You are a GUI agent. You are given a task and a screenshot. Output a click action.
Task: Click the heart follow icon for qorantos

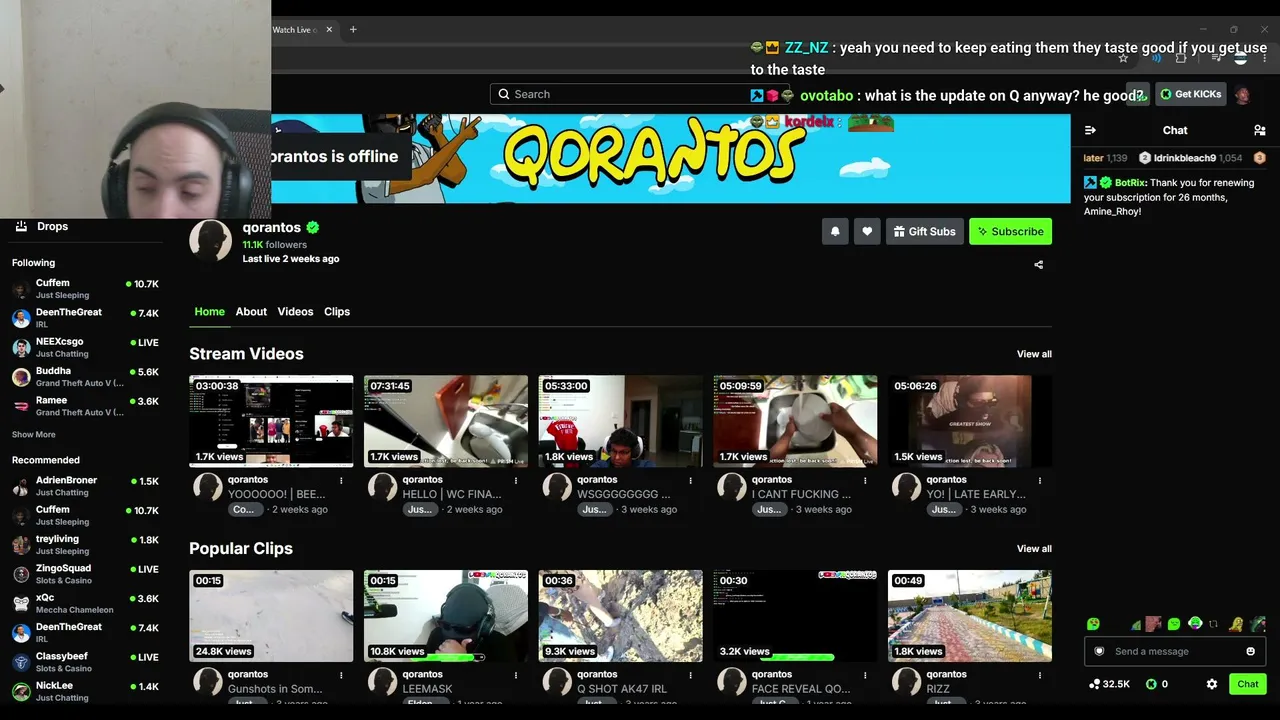pyautogui.click(x=867, y=231)
